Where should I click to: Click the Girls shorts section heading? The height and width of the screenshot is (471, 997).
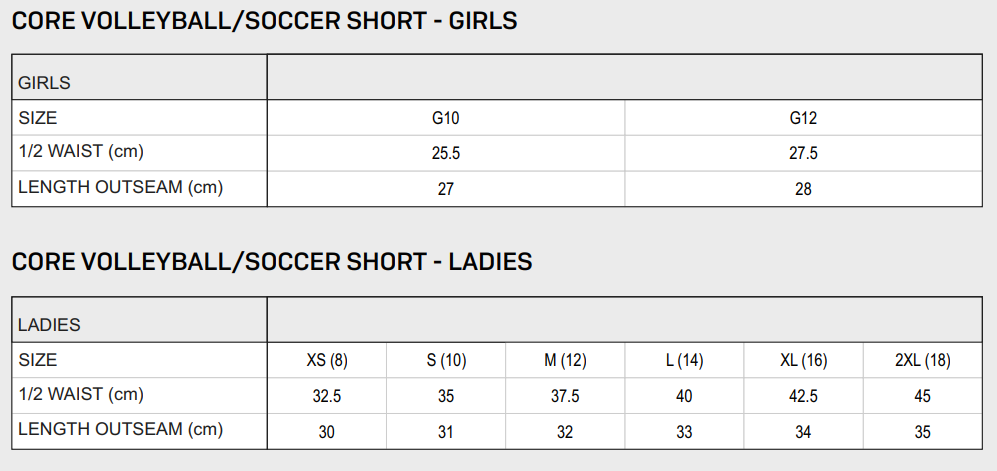(264, 21)
